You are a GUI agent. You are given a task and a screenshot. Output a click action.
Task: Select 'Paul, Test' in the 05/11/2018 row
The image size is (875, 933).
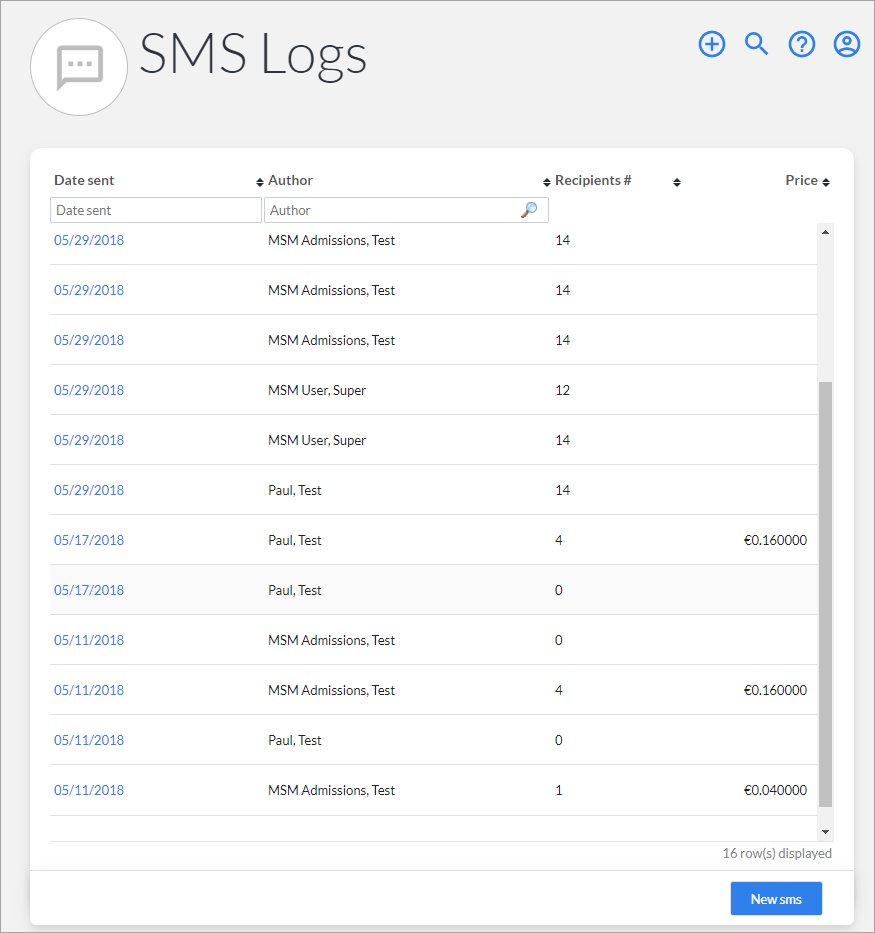click(x=294, y=740)
